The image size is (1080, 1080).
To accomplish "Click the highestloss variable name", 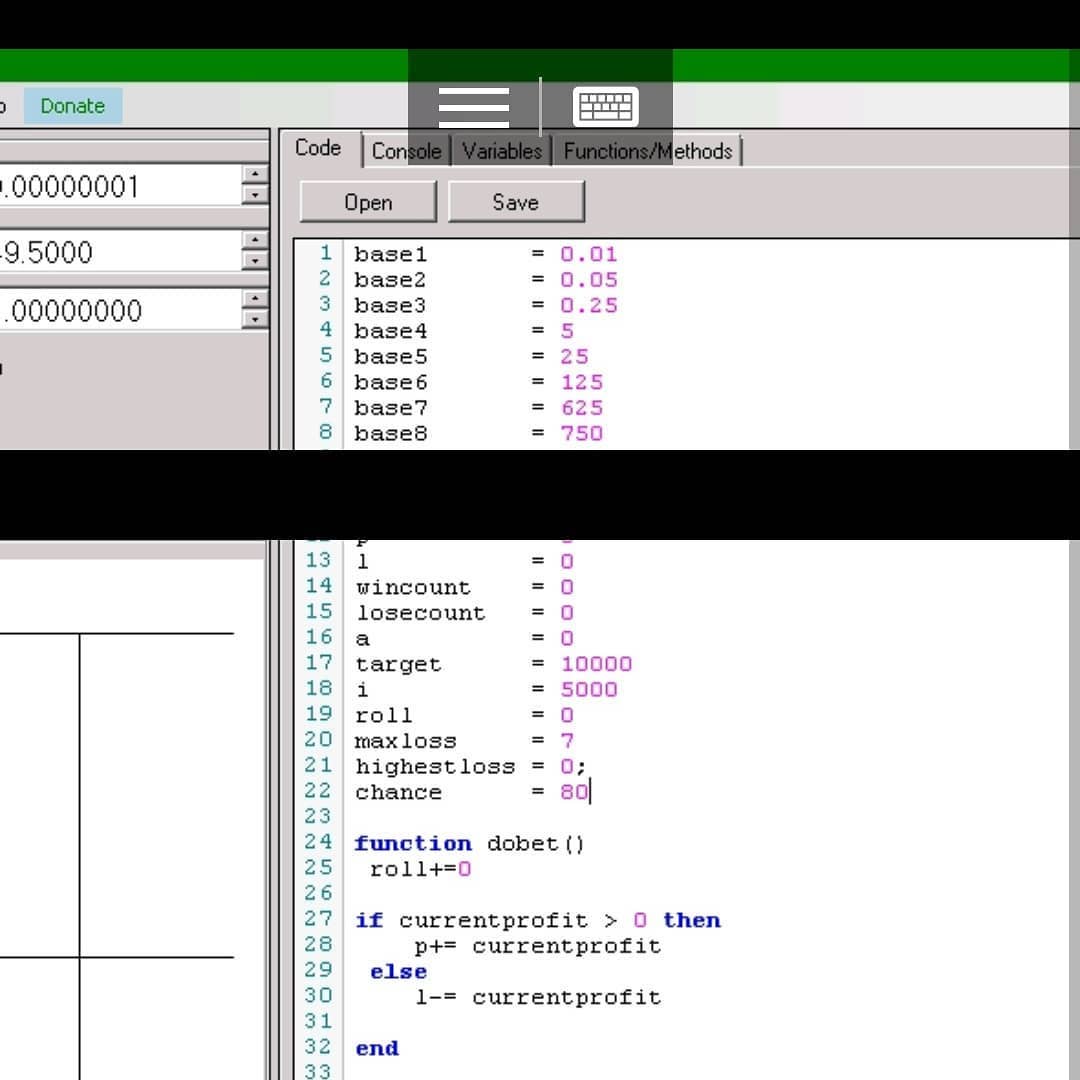I will 435,767.
